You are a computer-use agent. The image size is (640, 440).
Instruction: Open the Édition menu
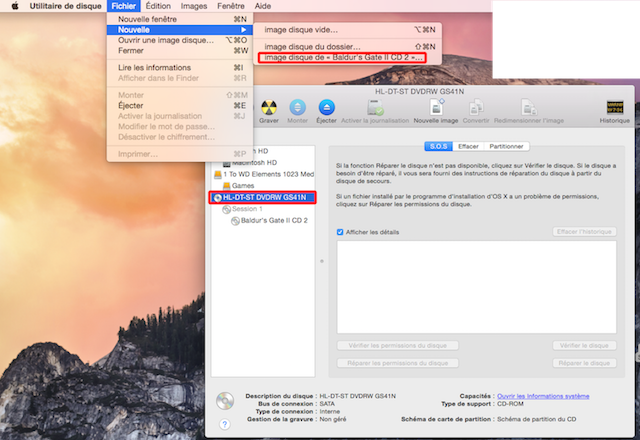[158, 6]
